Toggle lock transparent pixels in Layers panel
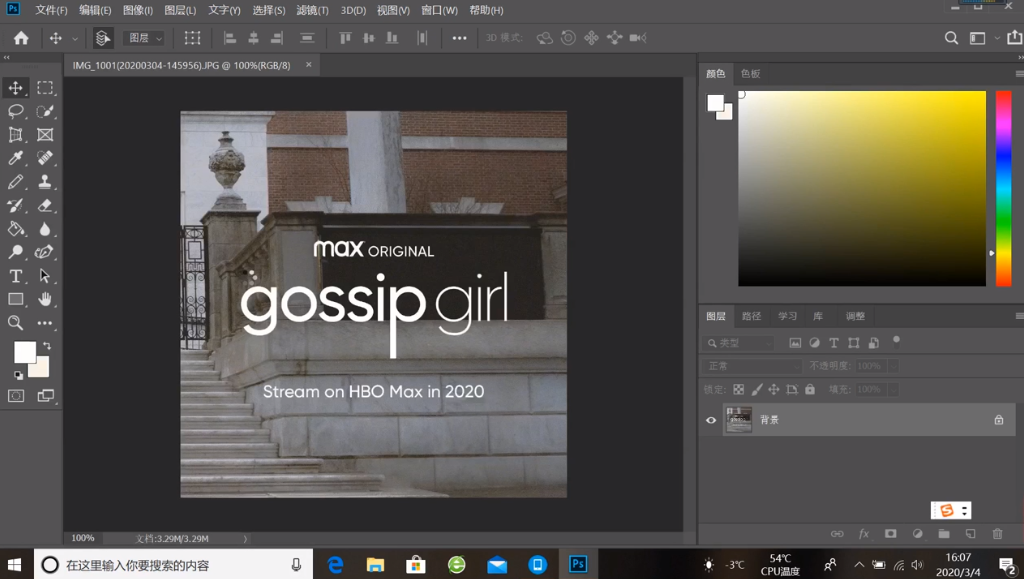Image resolution: width=1024 pixels, height=579 pixels. click(739, 389)
